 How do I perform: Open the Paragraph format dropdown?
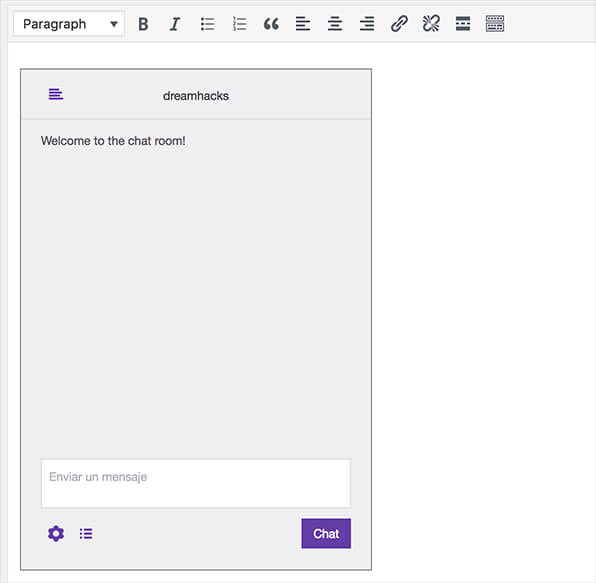[x=69, y=24]
